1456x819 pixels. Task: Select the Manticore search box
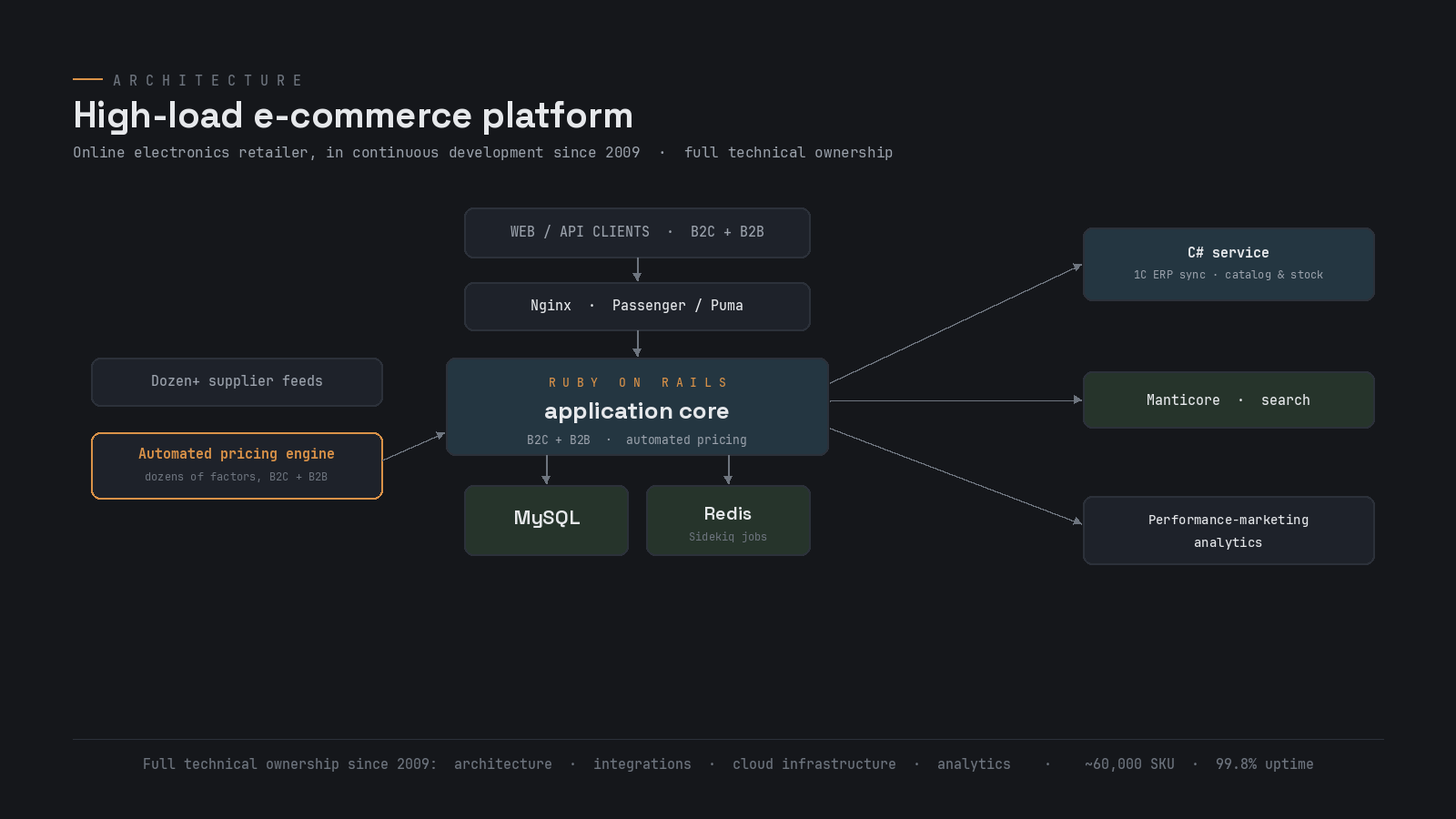point(1228,400)
